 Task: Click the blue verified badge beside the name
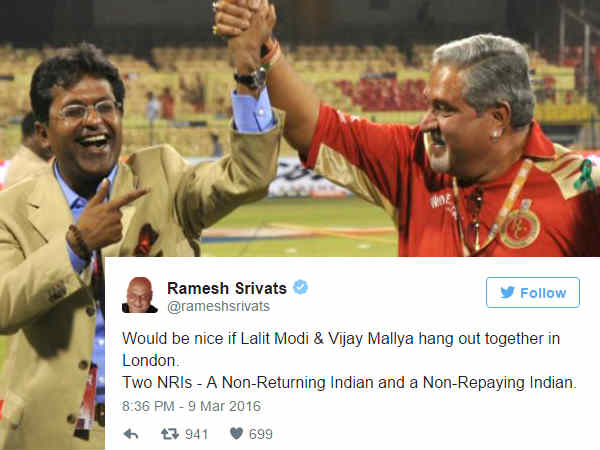(300, 287)
